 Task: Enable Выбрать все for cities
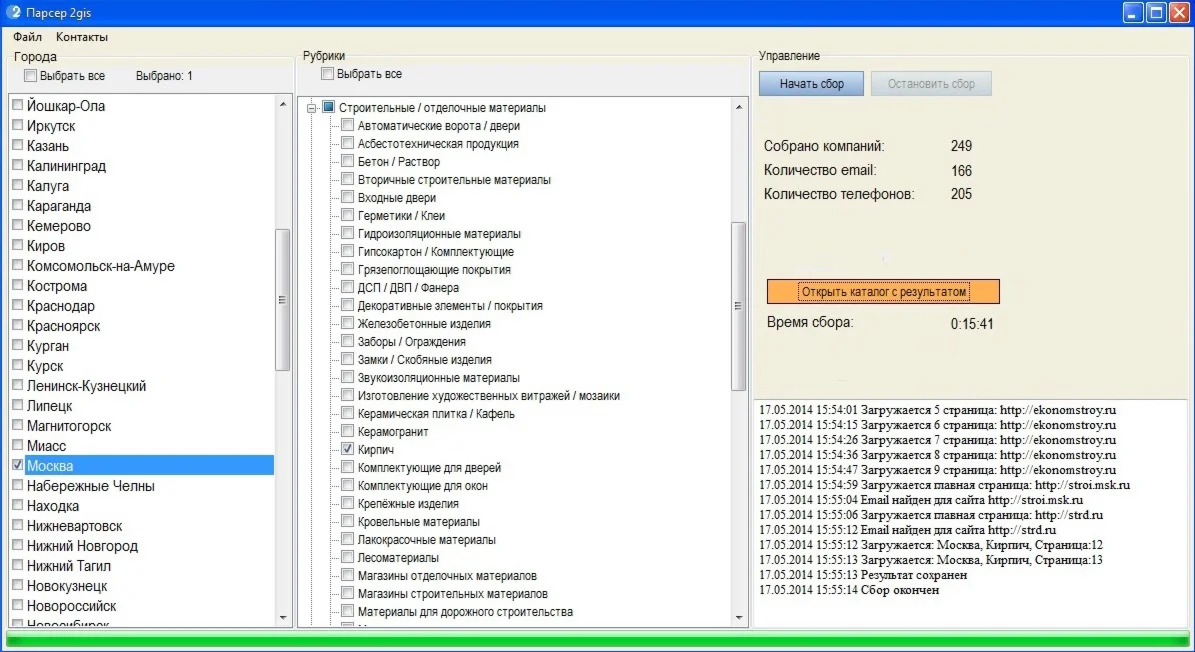(x=30, y=76)
